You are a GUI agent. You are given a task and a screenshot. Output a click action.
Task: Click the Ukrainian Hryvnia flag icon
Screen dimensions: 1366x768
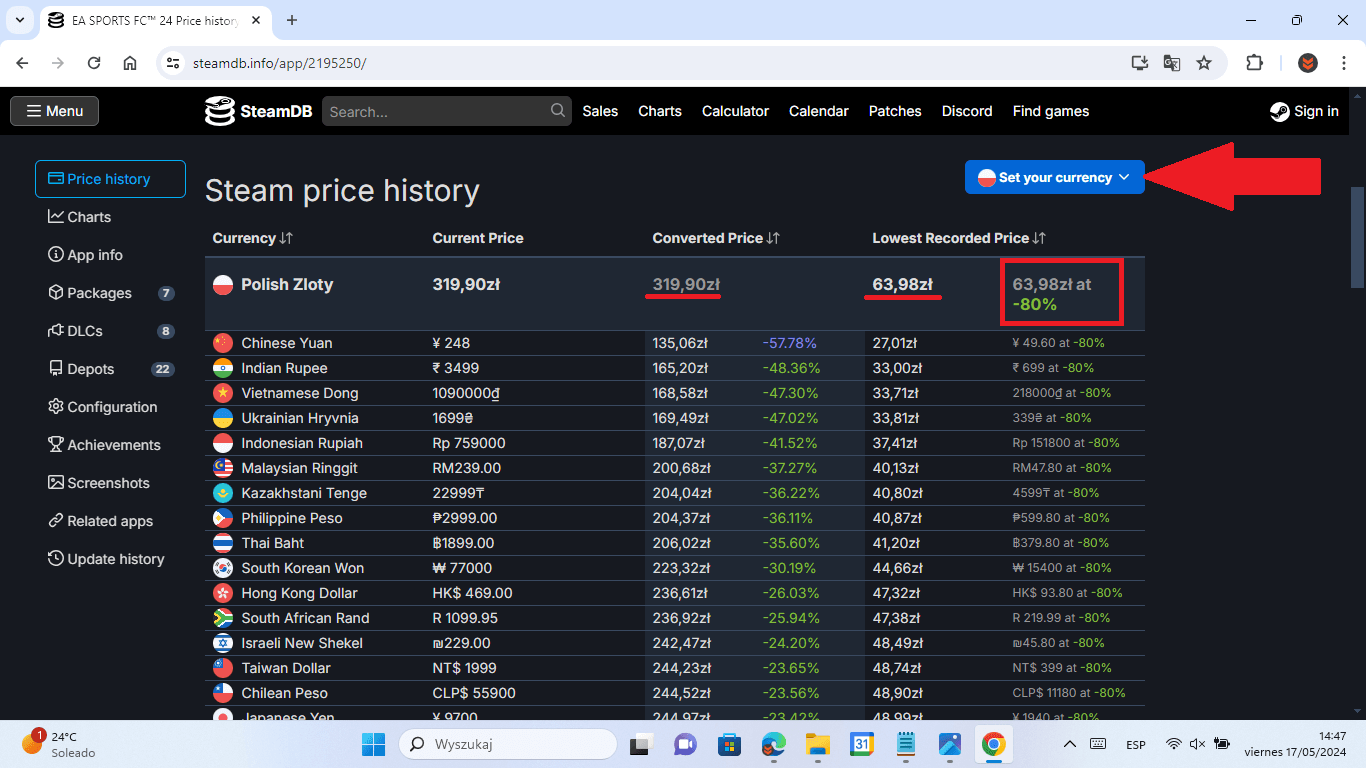tap(223, 418)
